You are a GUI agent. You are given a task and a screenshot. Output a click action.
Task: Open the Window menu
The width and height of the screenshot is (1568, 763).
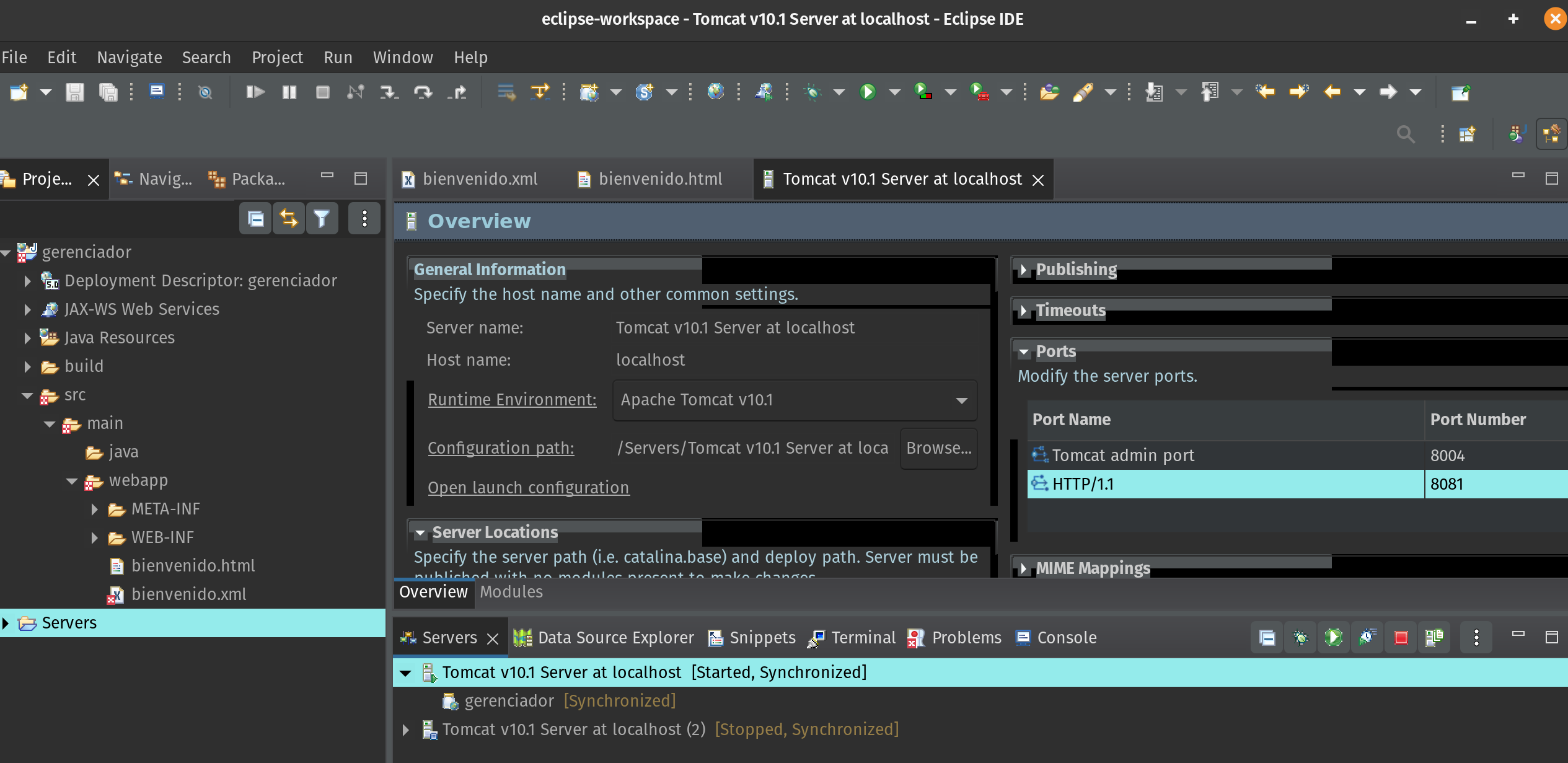point(402,58)
